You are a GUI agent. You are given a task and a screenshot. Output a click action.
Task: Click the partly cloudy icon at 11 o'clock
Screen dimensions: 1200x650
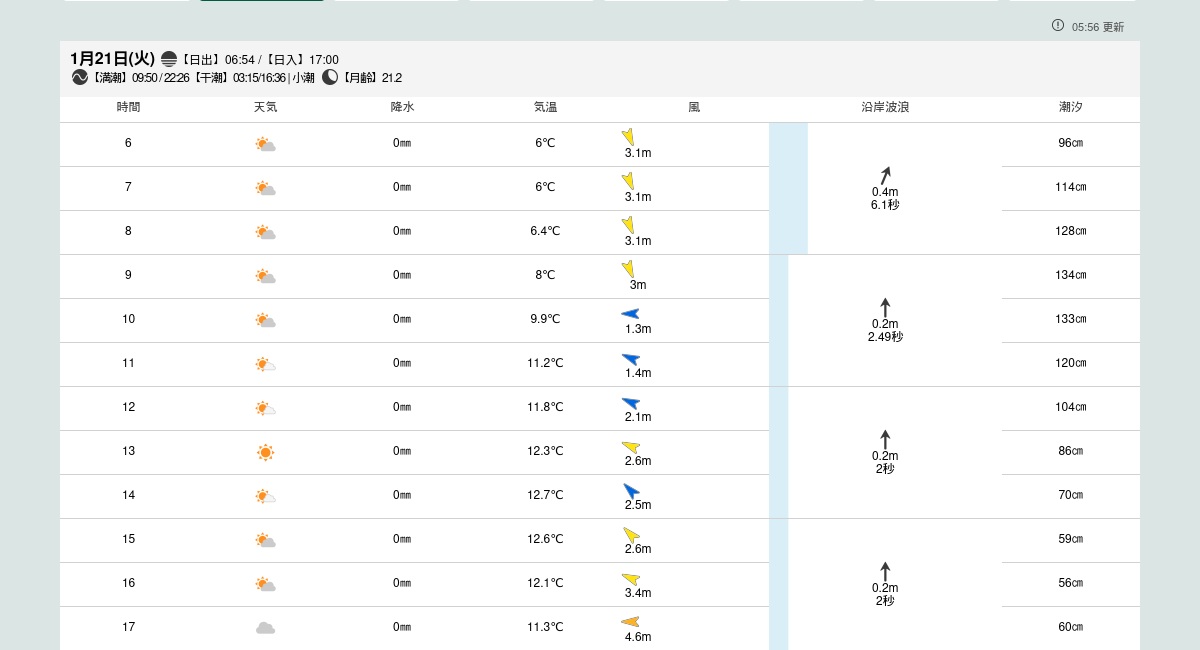point(265,364)
